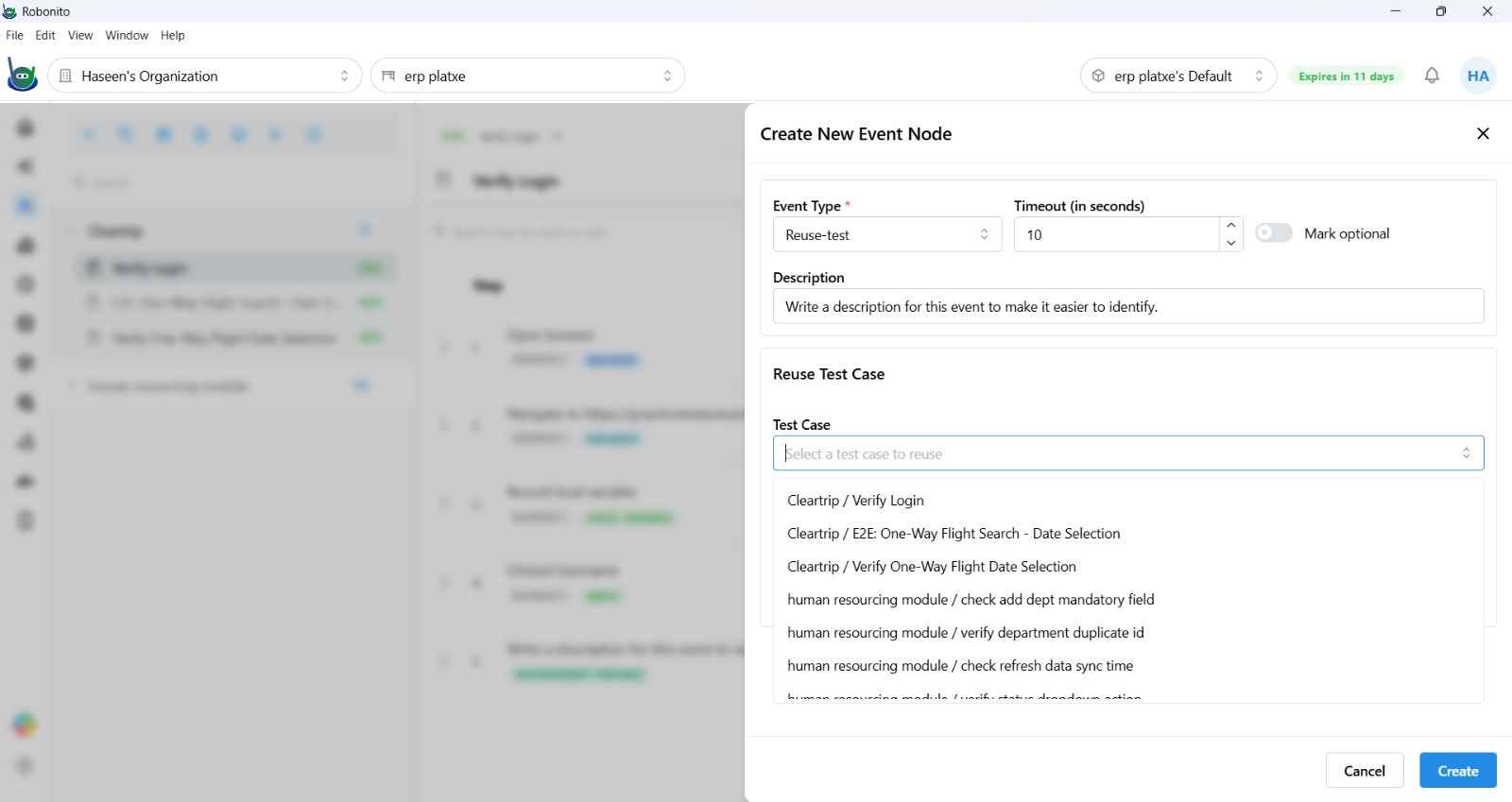1512x802 pixels.
Task: Open the Edit menu
Action: (x=45, y=35)
